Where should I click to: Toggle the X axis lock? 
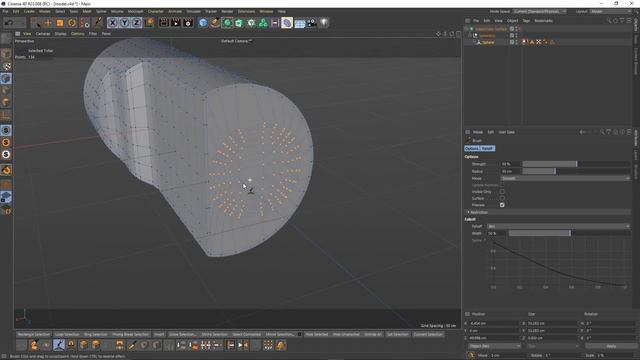pos(112,23)
